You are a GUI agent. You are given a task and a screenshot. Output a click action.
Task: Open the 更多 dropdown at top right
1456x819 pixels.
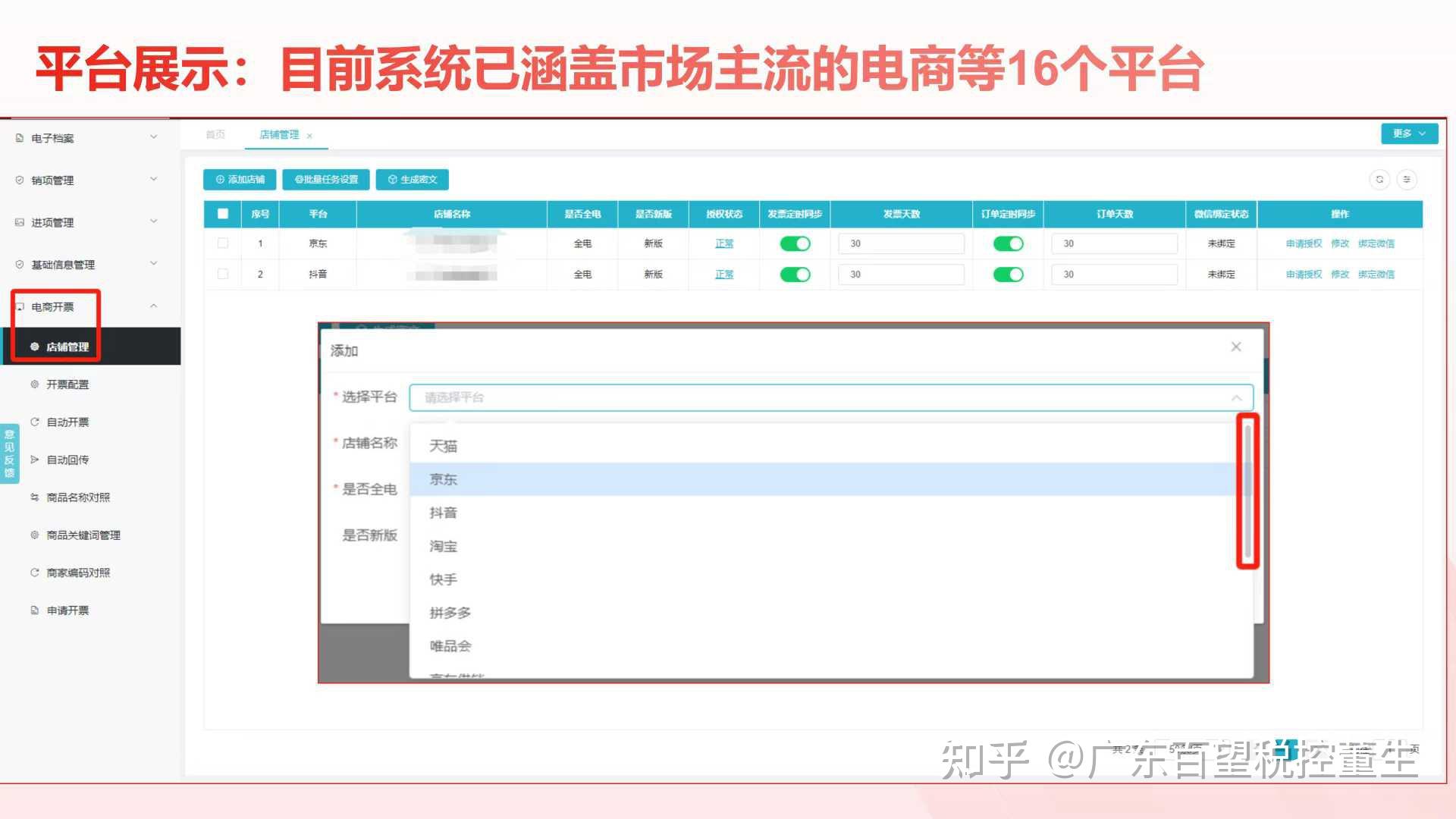(1409, 133)
